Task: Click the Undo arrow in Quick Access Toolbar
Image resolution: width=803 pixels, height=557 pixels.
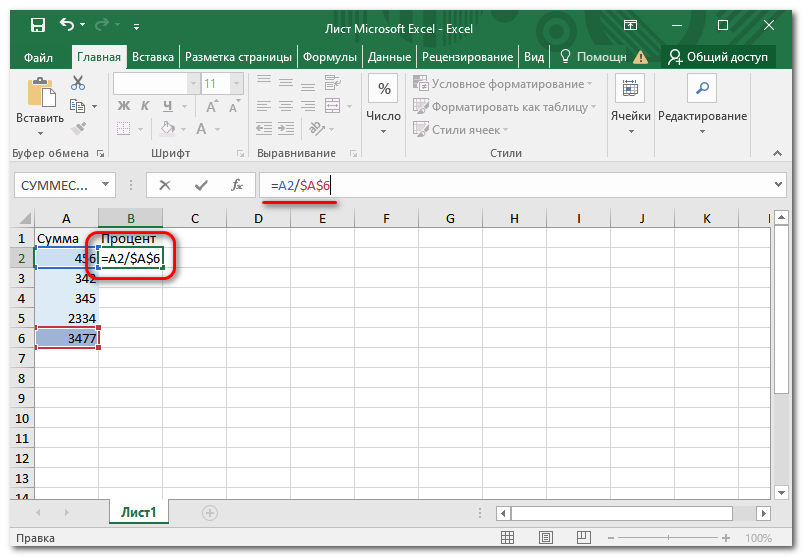Action: tap(67, 25)
